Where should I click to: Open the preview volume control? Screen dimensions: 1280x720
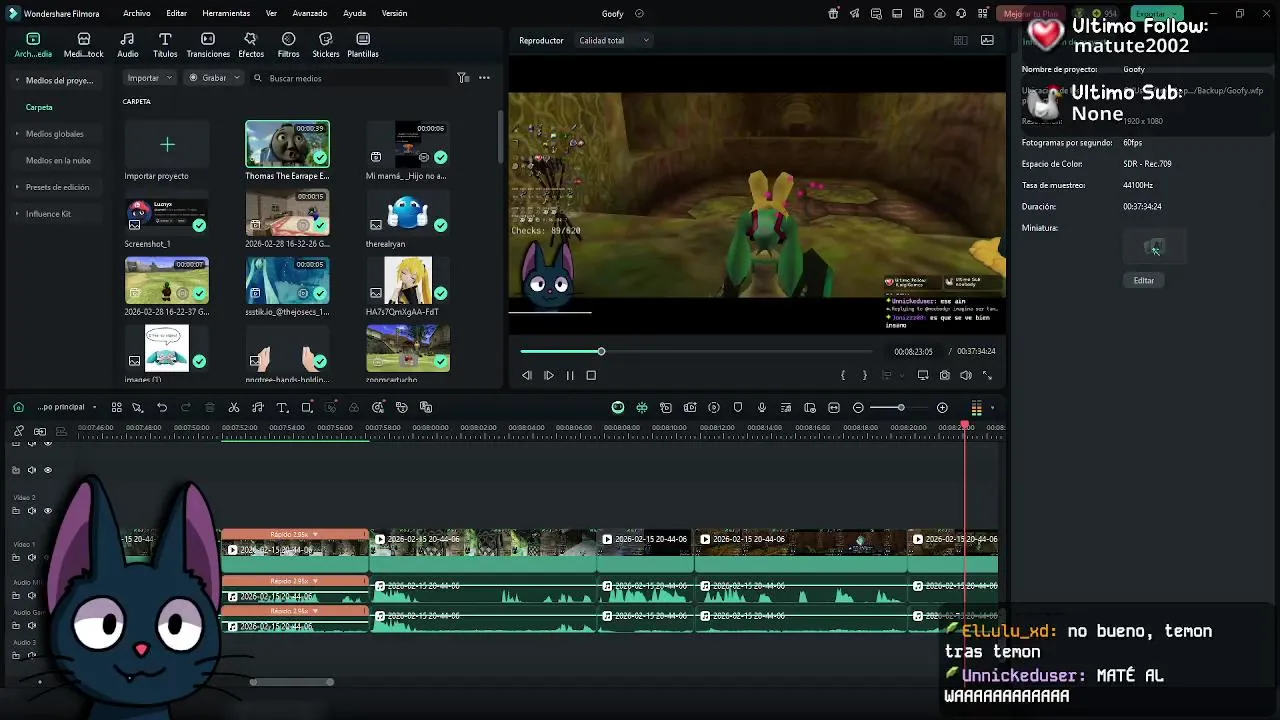(x=966, y=376)
